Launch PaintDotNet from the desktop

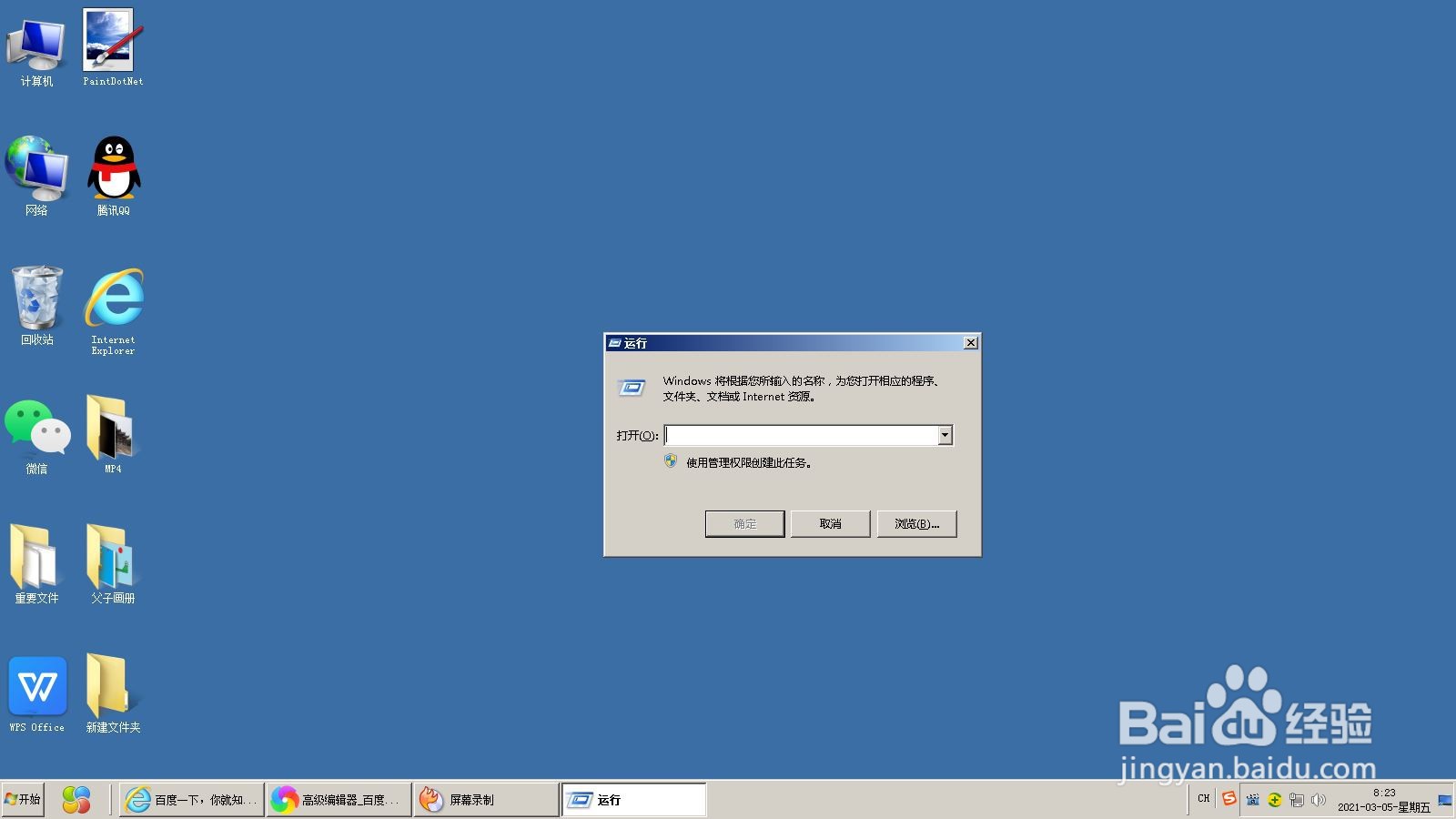pos(111,38)
